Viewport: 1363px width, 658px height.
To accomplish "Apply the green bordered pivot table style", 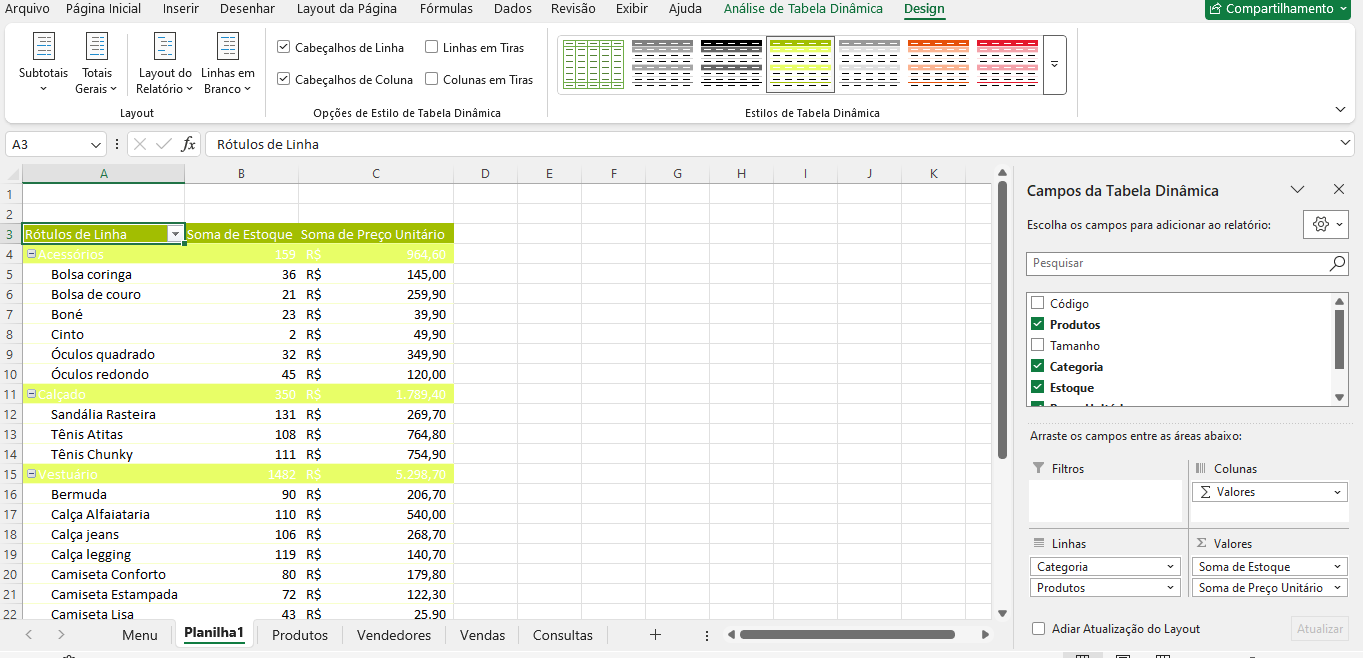I will coord(594,65).
